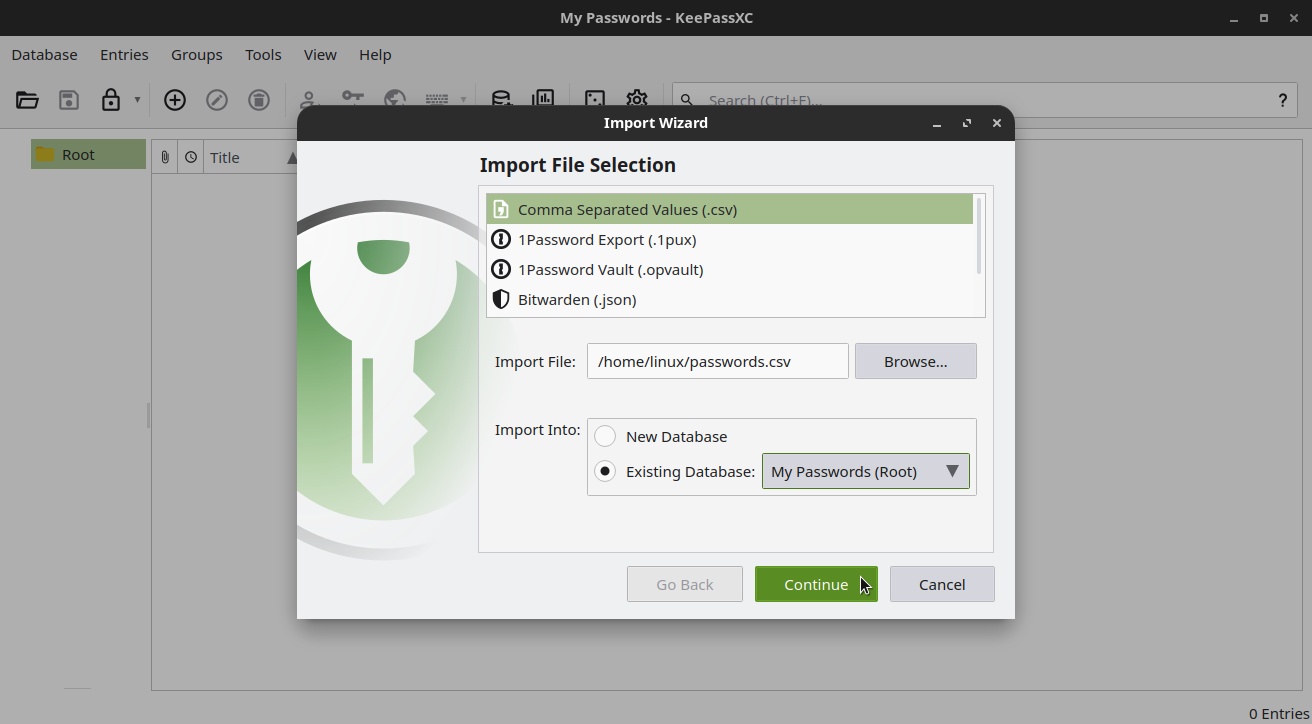Image resolution: width=1312 pixels, height=724 pixels.
Task: Open the Help menu
Action: 375,55
